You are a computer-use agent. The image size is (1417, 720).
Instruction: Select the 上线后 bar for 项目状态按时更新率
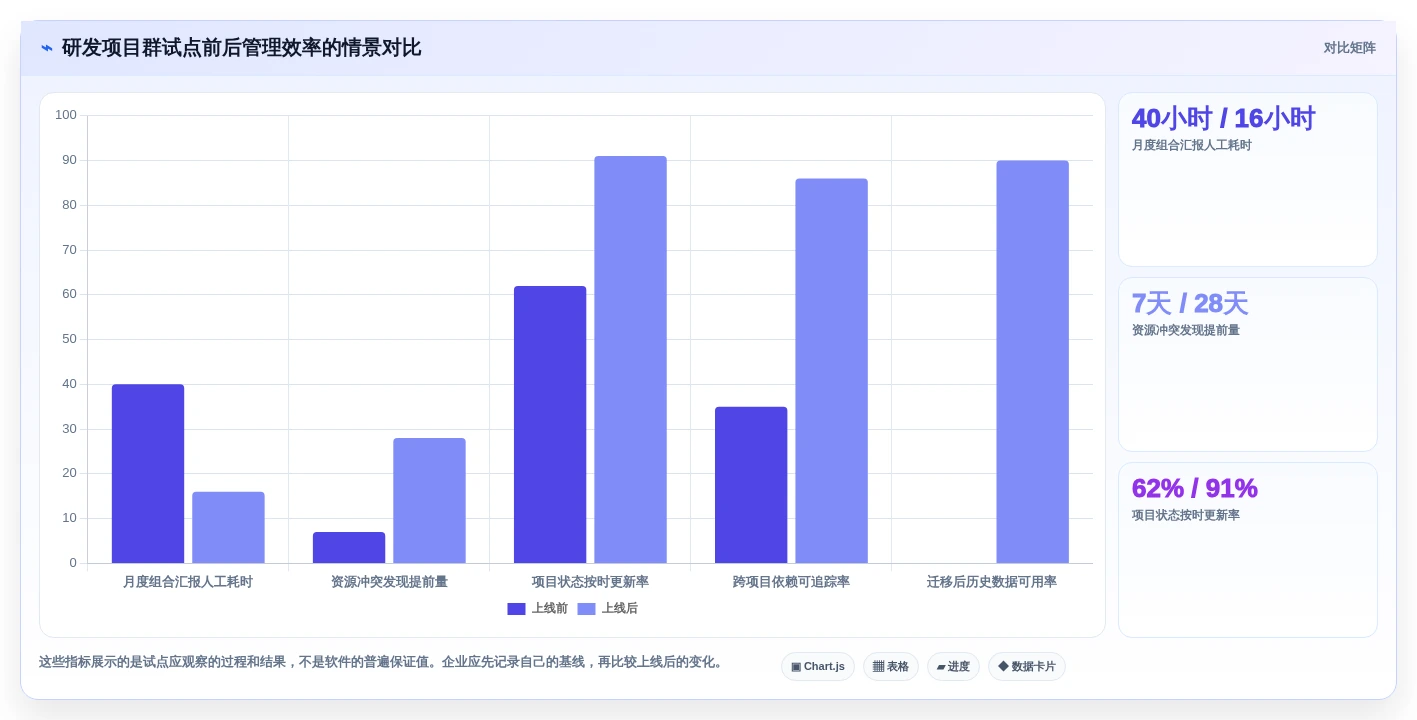pyautogui.click(x=630, y=359)
